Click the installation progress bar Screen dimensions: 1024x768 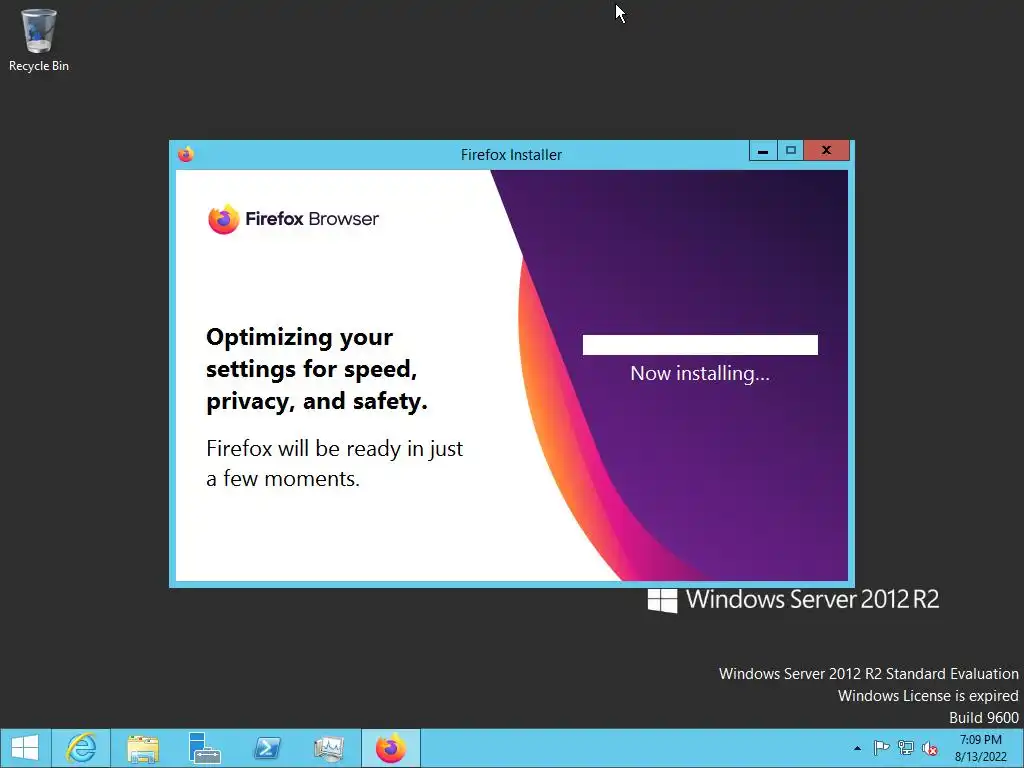click(699, 345)
